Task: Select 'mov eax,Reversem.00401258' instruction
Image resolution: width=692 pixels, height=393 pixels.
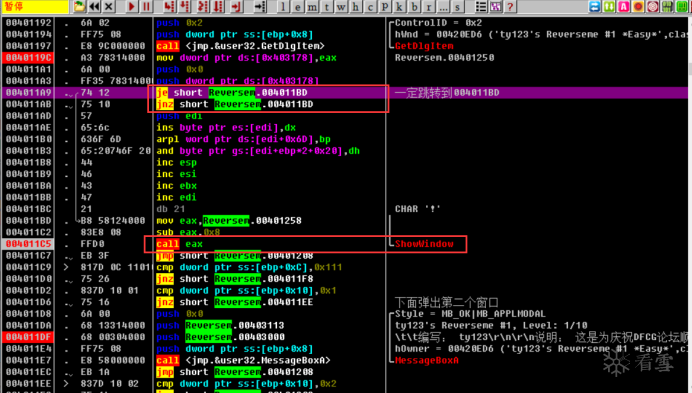Action: (x=229, y=220)
